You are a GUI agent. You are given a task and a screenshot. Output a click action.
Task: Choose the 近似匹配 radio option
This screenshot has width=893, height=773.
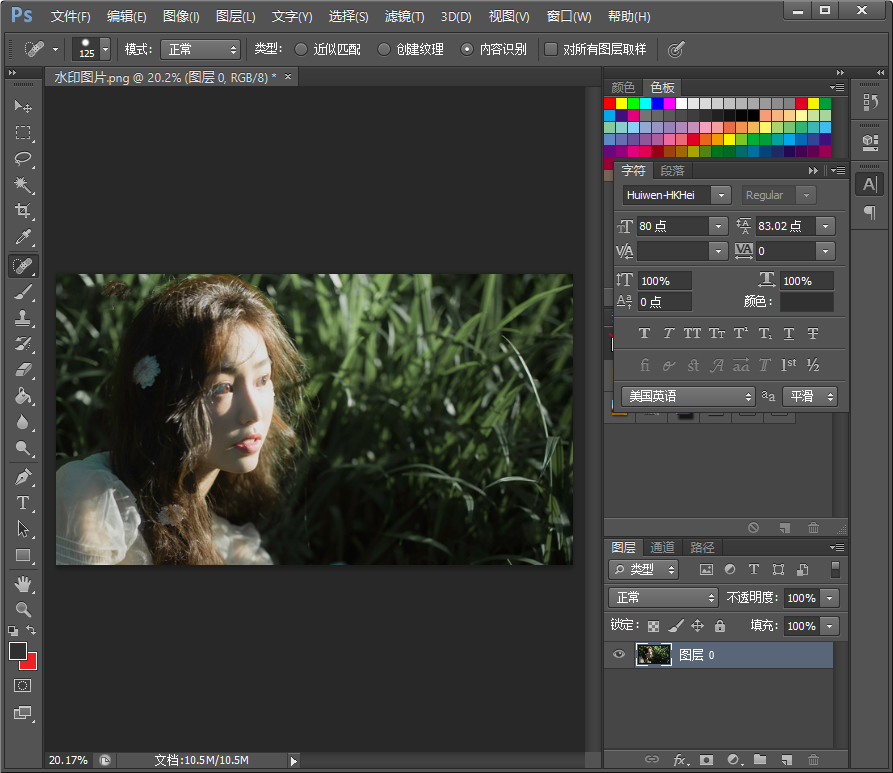[302, 49]
